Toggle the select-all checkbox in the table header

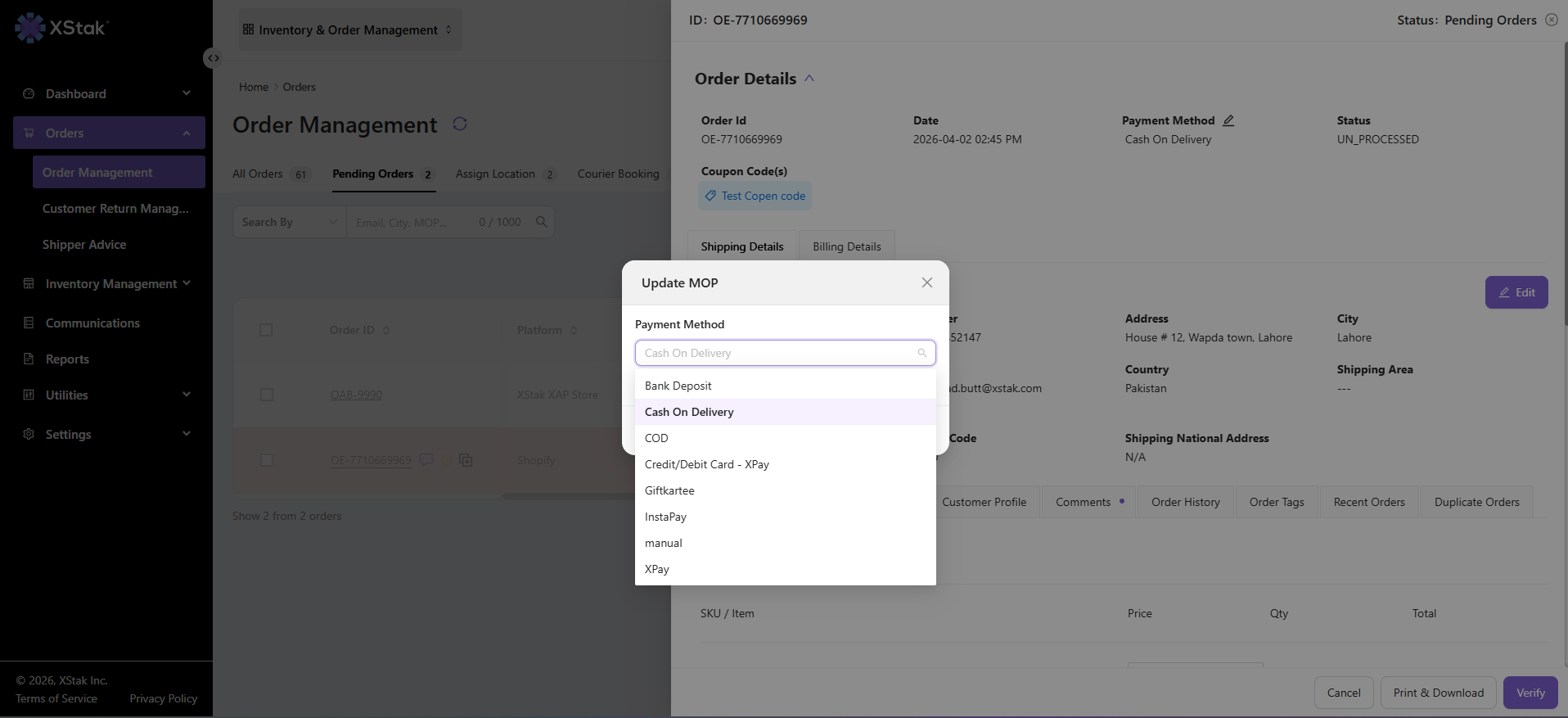pyautogui.click(x=266, y=330)
